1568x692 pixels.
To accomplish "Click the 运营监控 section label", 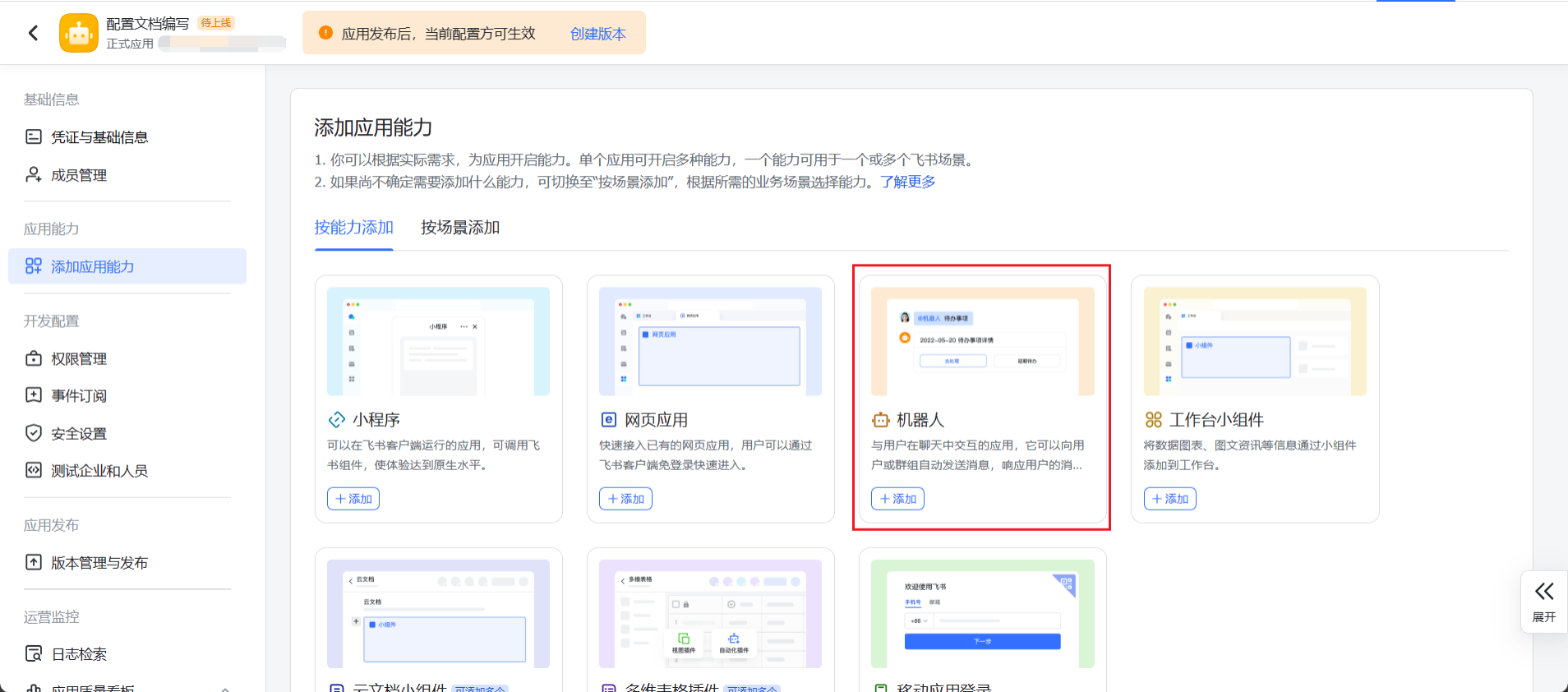I will point(51,616).
